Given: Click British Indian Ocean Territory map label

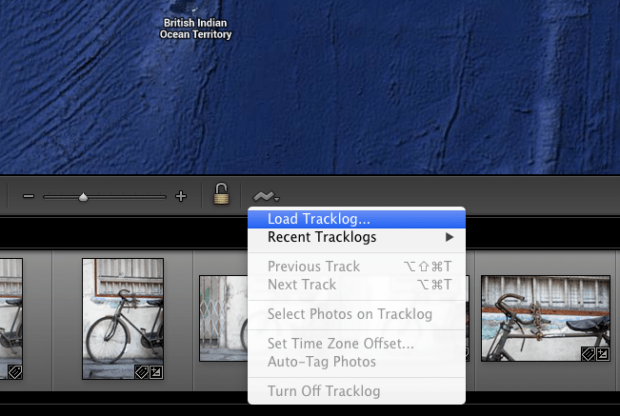Looking at the screenshot, I should tap(195, 28).
